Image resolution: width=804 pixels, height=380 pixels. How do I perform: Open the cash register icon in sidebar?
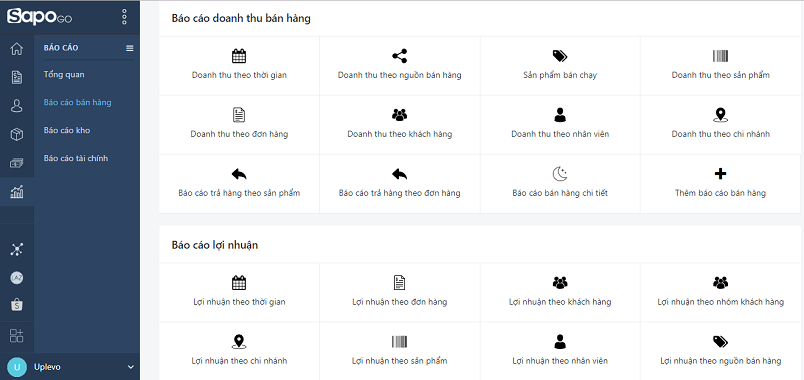17,164
